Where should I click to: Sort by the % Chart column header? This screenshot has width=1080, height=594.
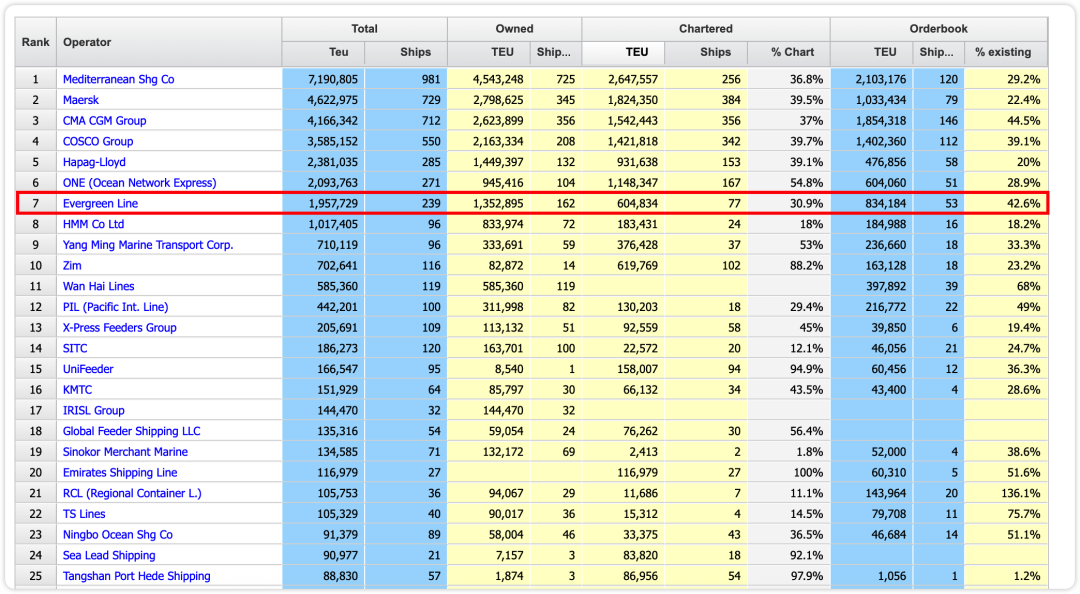(792, 52)
